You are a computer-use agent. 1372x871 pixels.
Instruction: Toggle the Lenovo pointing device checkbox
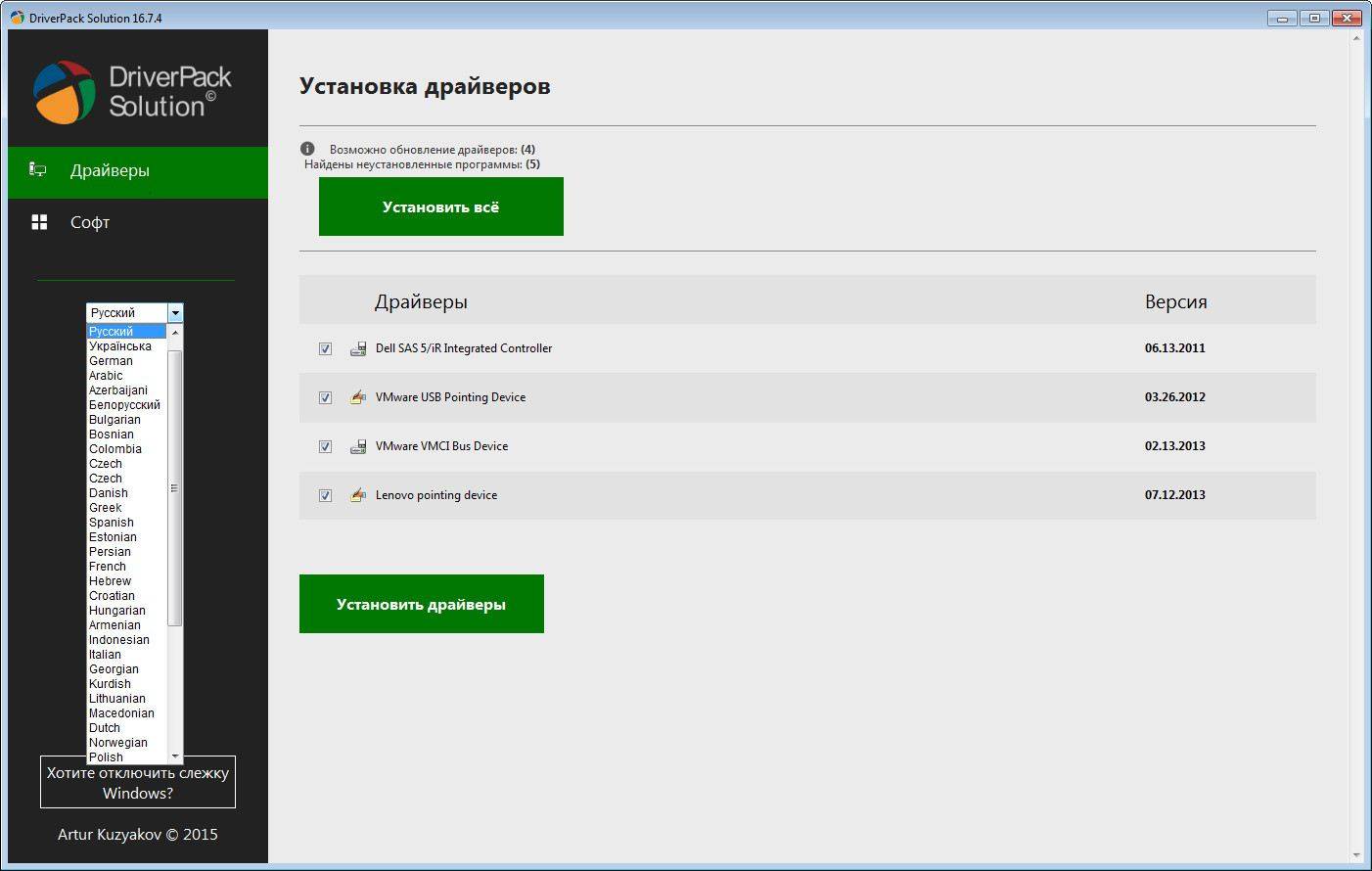[325, 495]
